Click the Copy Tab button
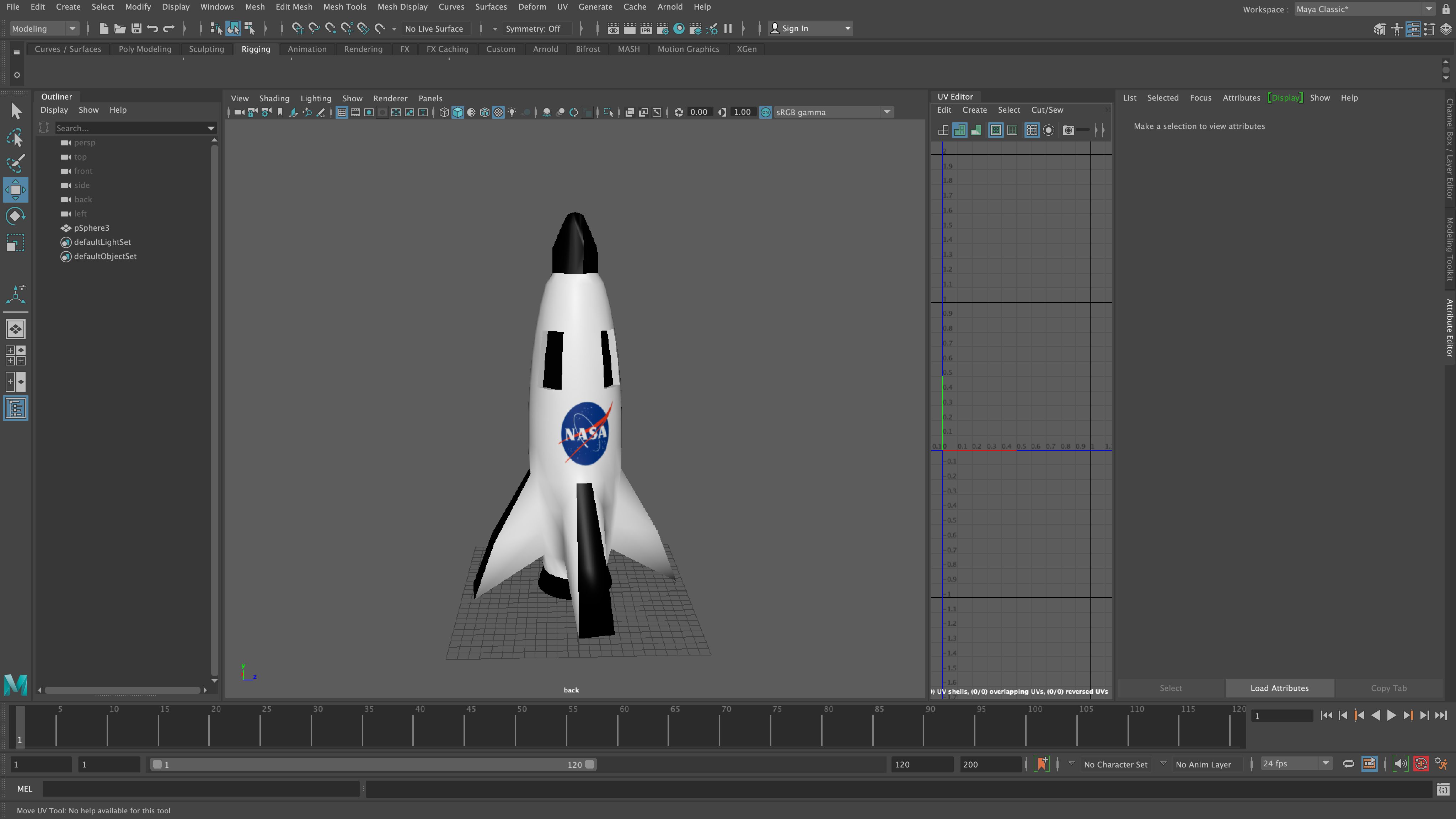Image resolution: width=1456 pixels, height=819 pixels. click(1388, 688)
